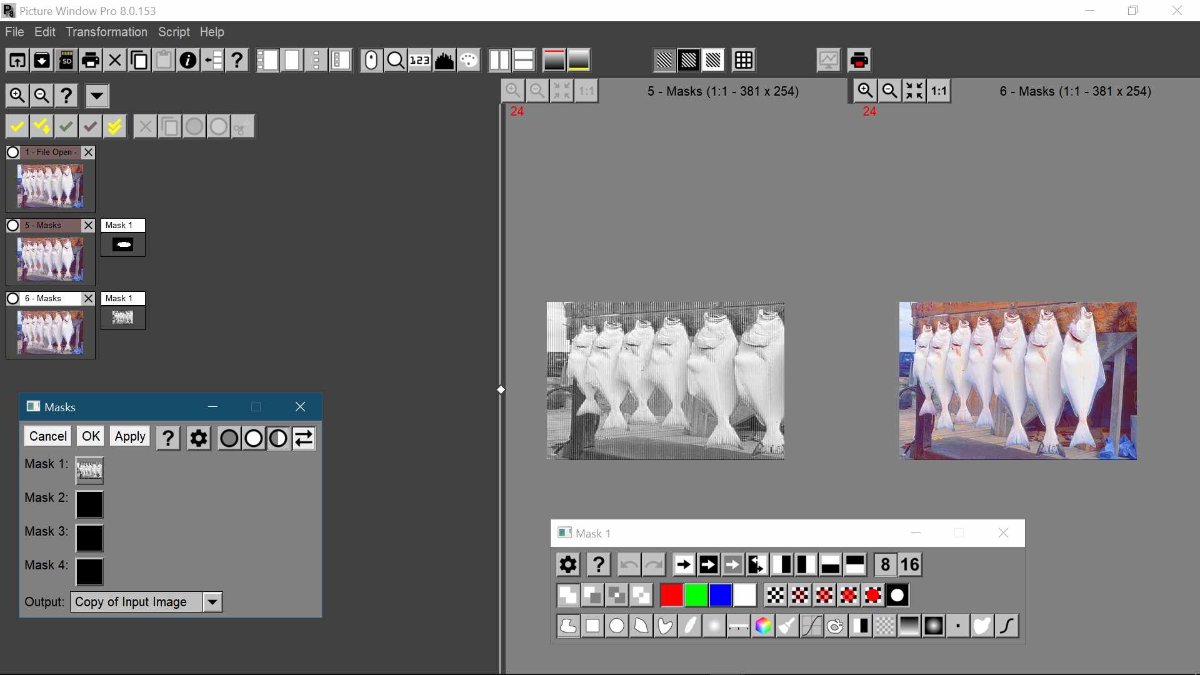Select the rectangle mask tool

tap(593, 626)
